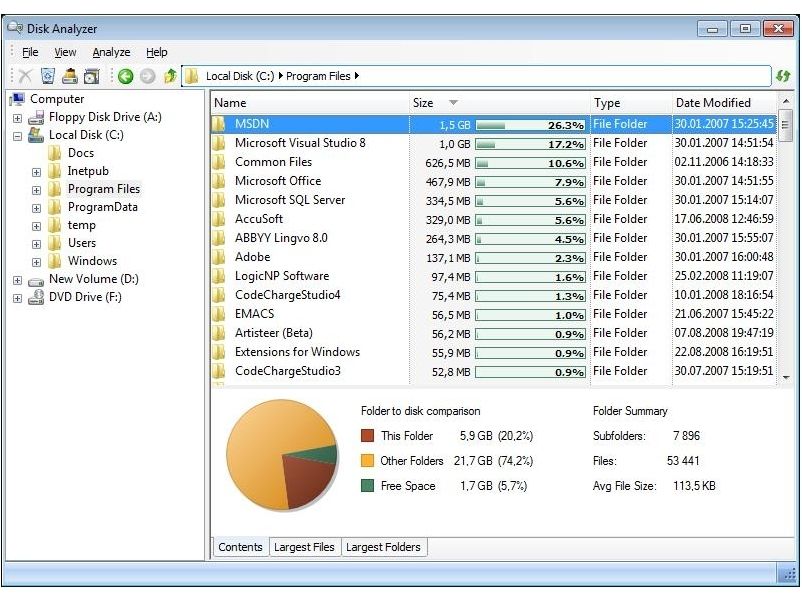Select the CodeChargeStudio4 folder row
The image size is (802, 602).
[x=494, y=295]
